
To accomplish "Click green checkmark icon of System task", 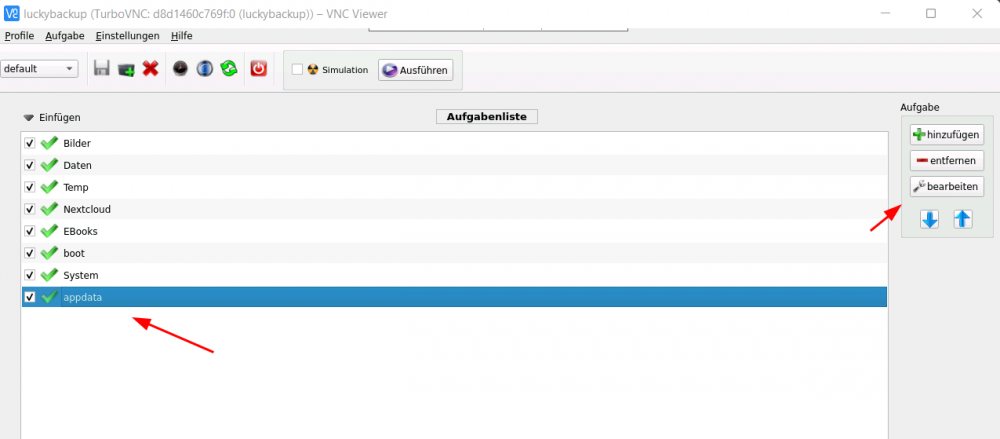I will coord(49,275).
